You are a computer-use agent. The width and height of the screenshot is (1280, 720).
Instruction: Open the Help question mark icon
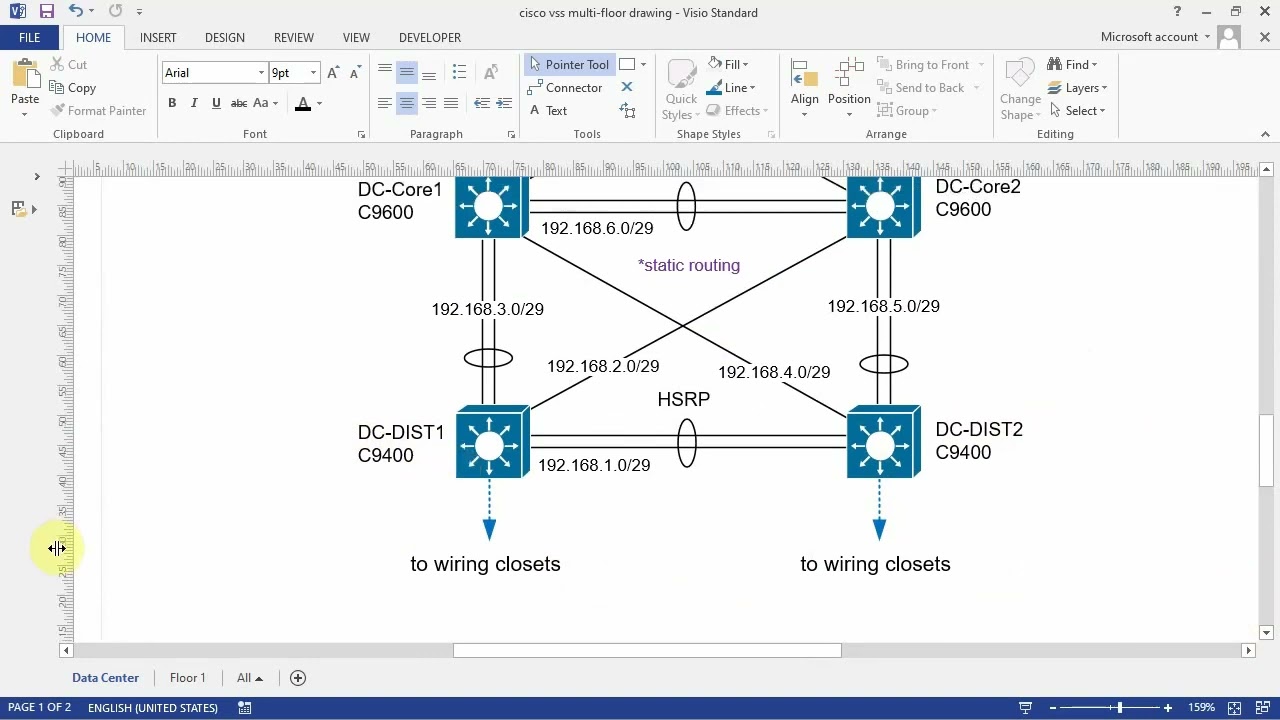pyautogui.click(x=1177, y=12)
